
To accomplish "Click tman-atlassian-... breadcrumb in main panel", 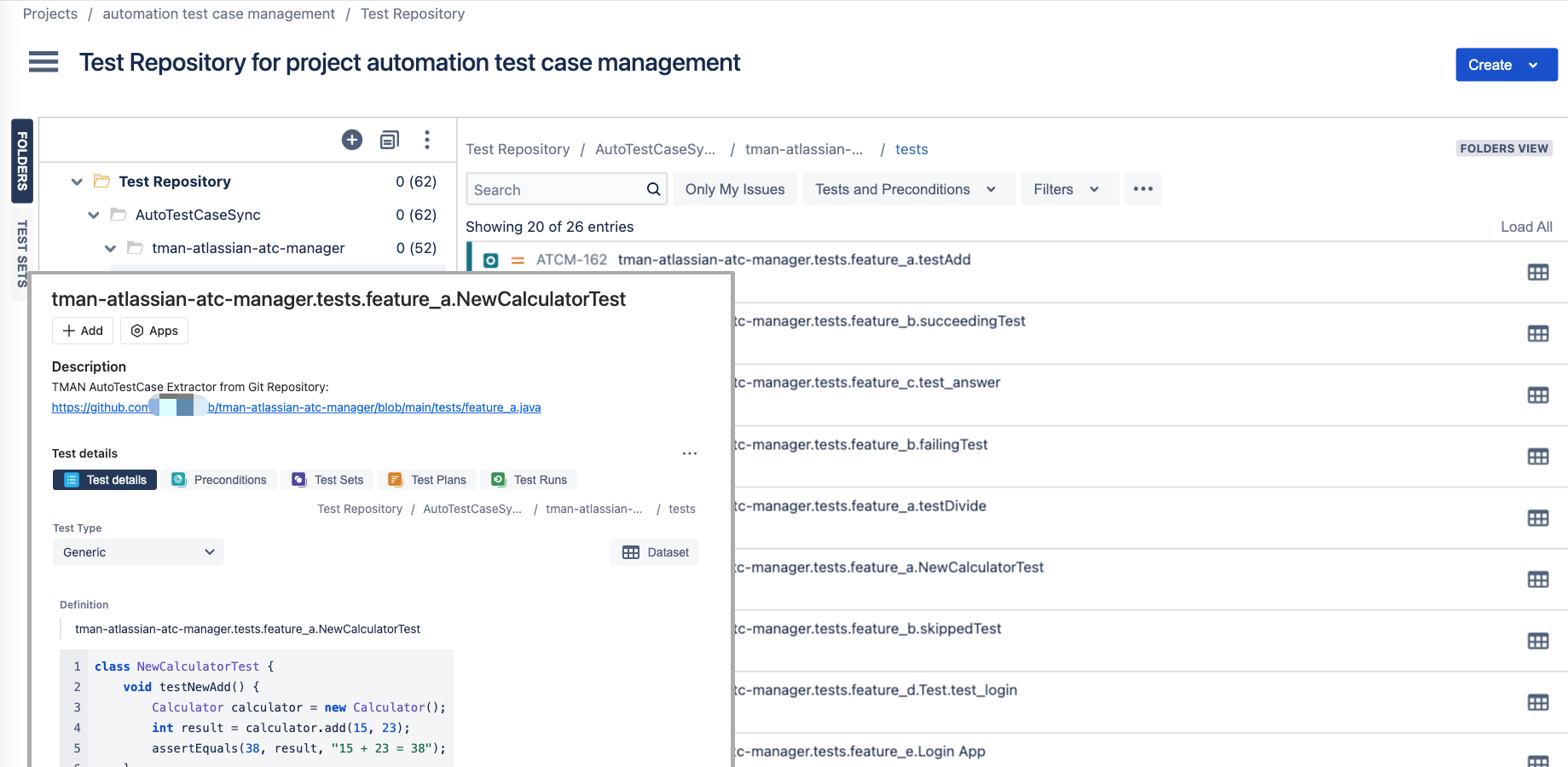I will click(804, 149).
